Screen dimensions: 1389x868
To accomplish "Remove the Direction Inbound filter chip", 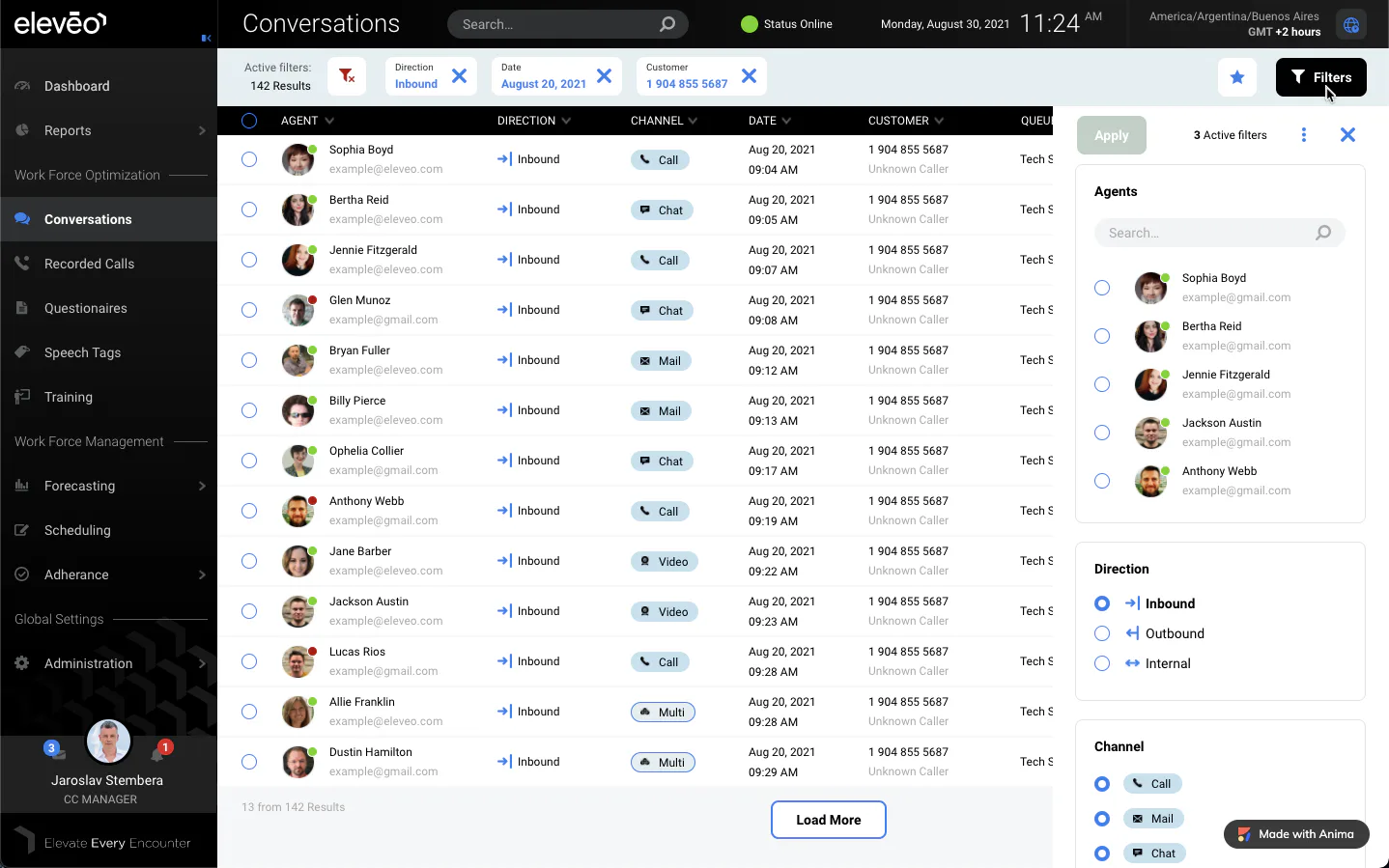I will click(460, 76).
